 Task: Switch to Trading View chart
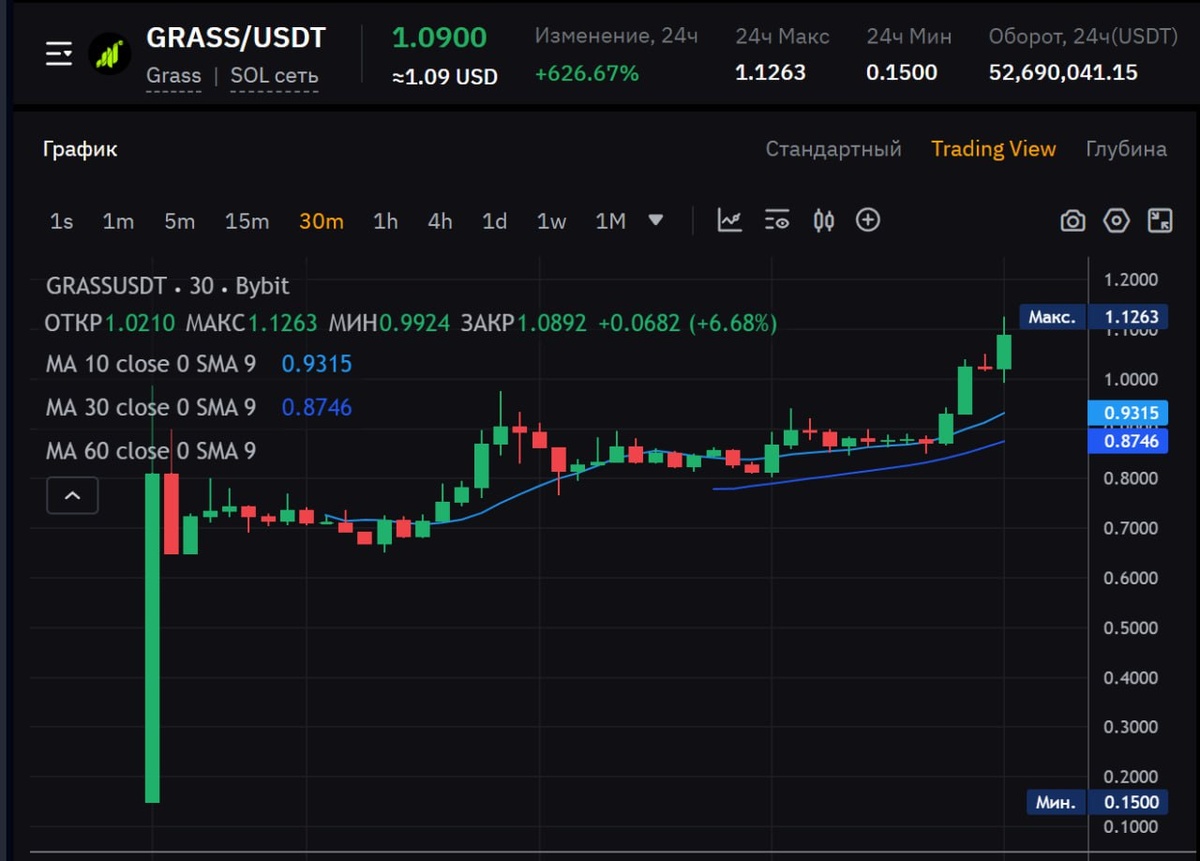coord(993,149)
